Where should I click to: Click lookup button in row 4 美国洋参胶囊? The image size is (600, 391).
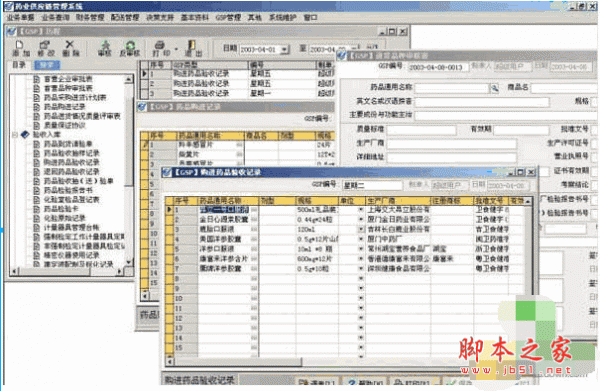(254, 239)
